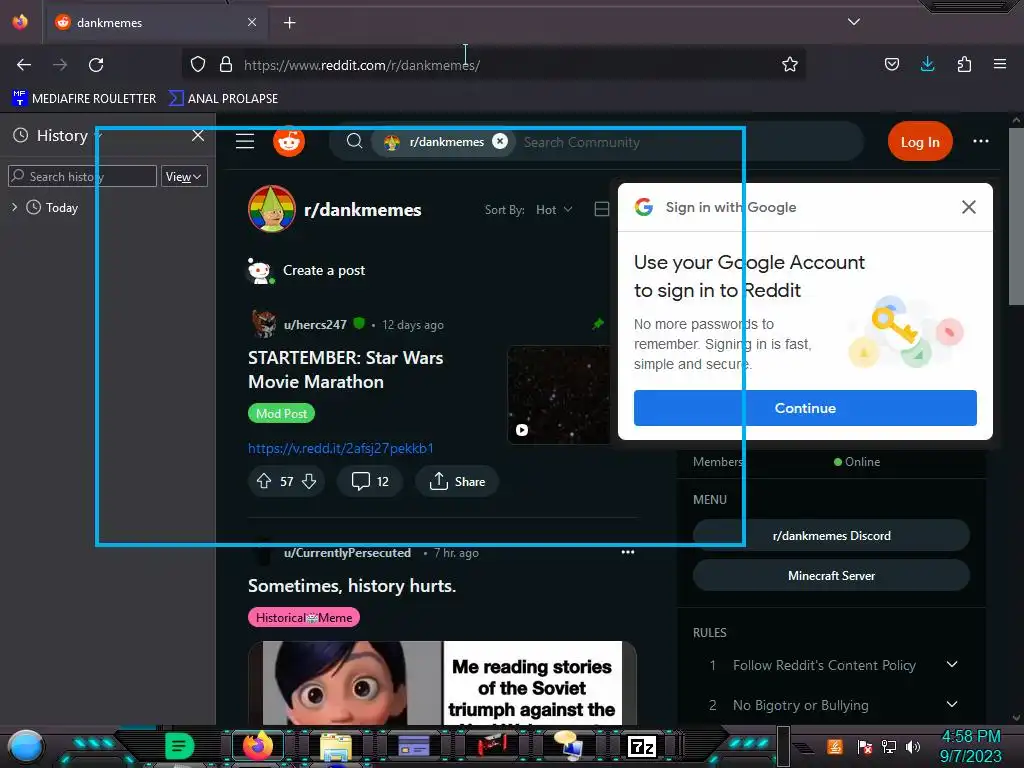
Task: Focus the Search history field
Action: tap(82, 176)
